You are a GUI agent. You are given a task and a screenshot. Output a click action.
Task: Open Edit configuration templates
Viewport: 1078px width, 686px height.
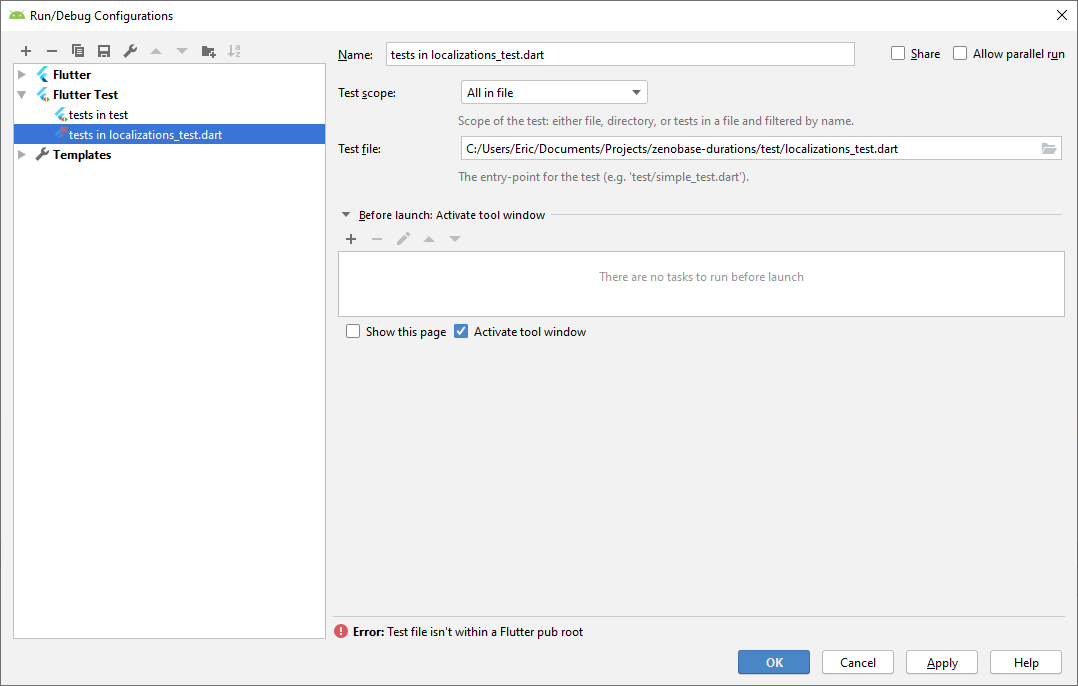click(130, 50)
